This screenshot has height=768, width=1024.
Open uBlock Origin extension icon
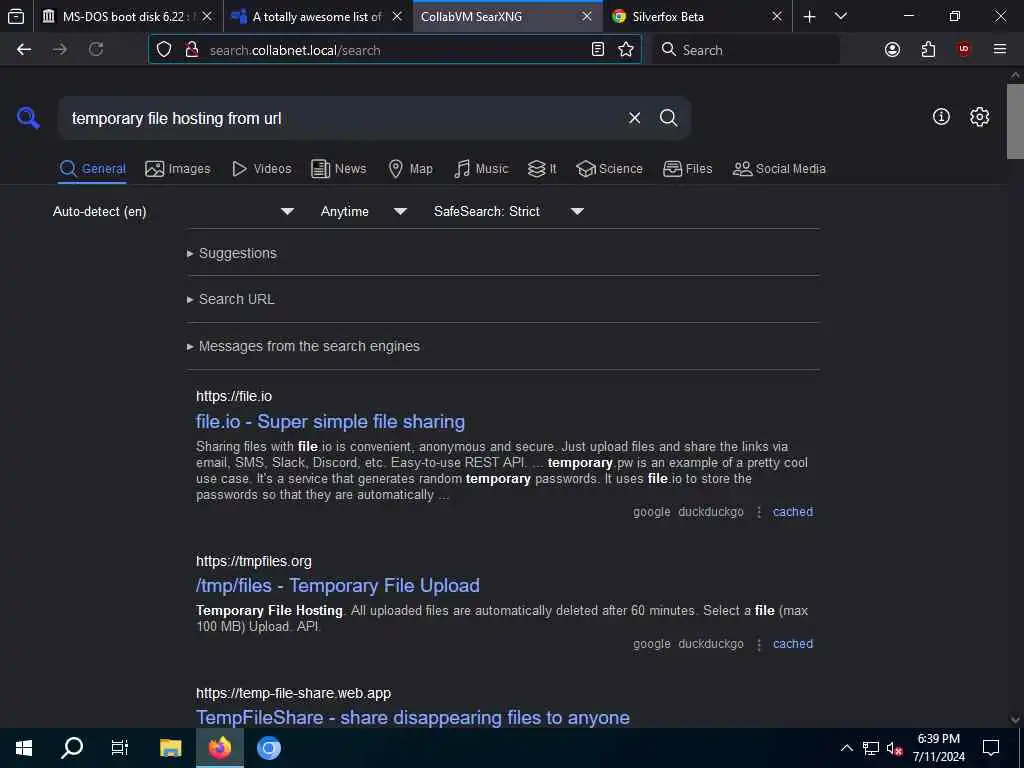[963, 50]
